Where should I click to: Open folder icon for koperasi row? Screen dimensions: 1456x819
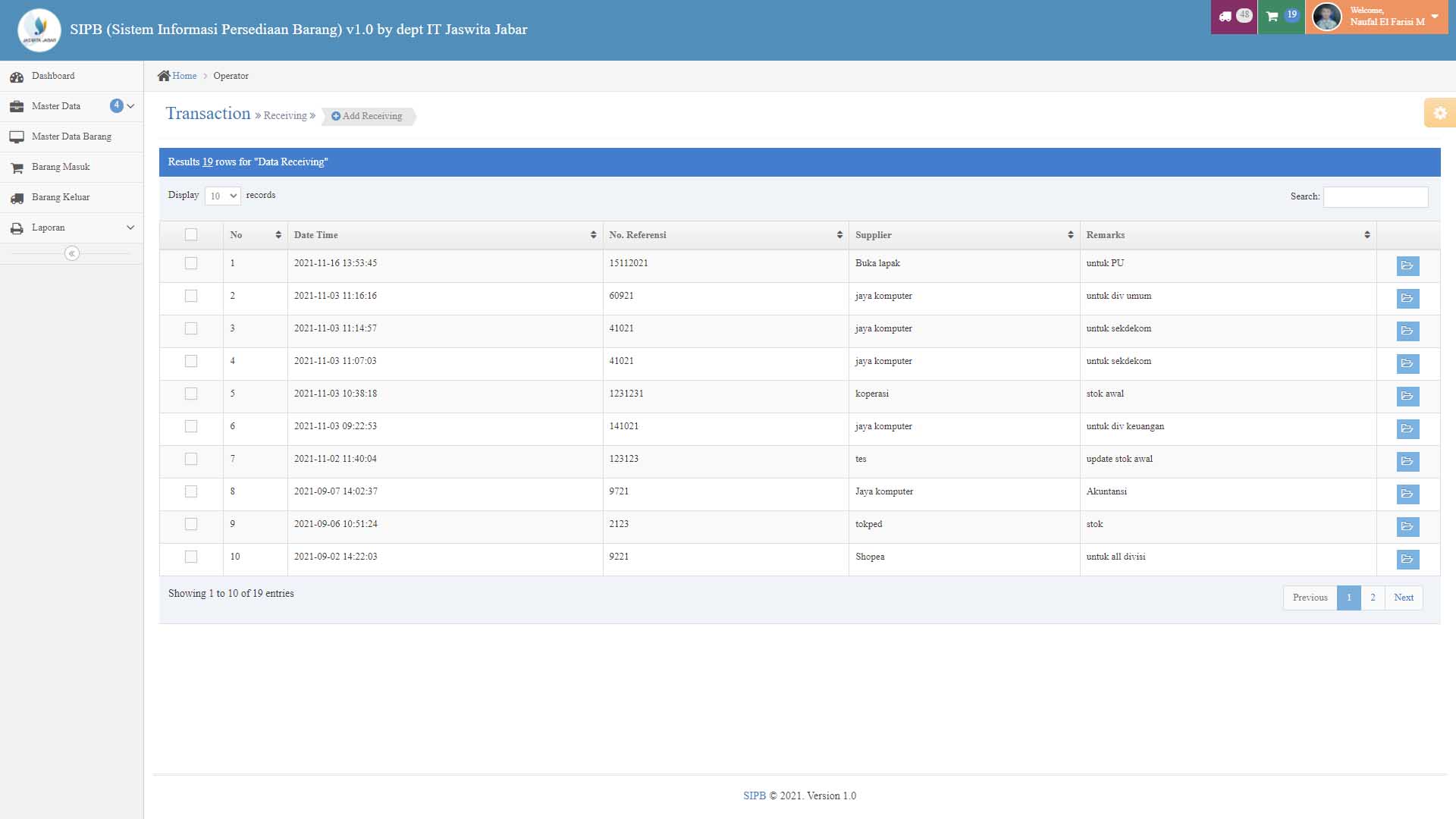[1407, 397]
